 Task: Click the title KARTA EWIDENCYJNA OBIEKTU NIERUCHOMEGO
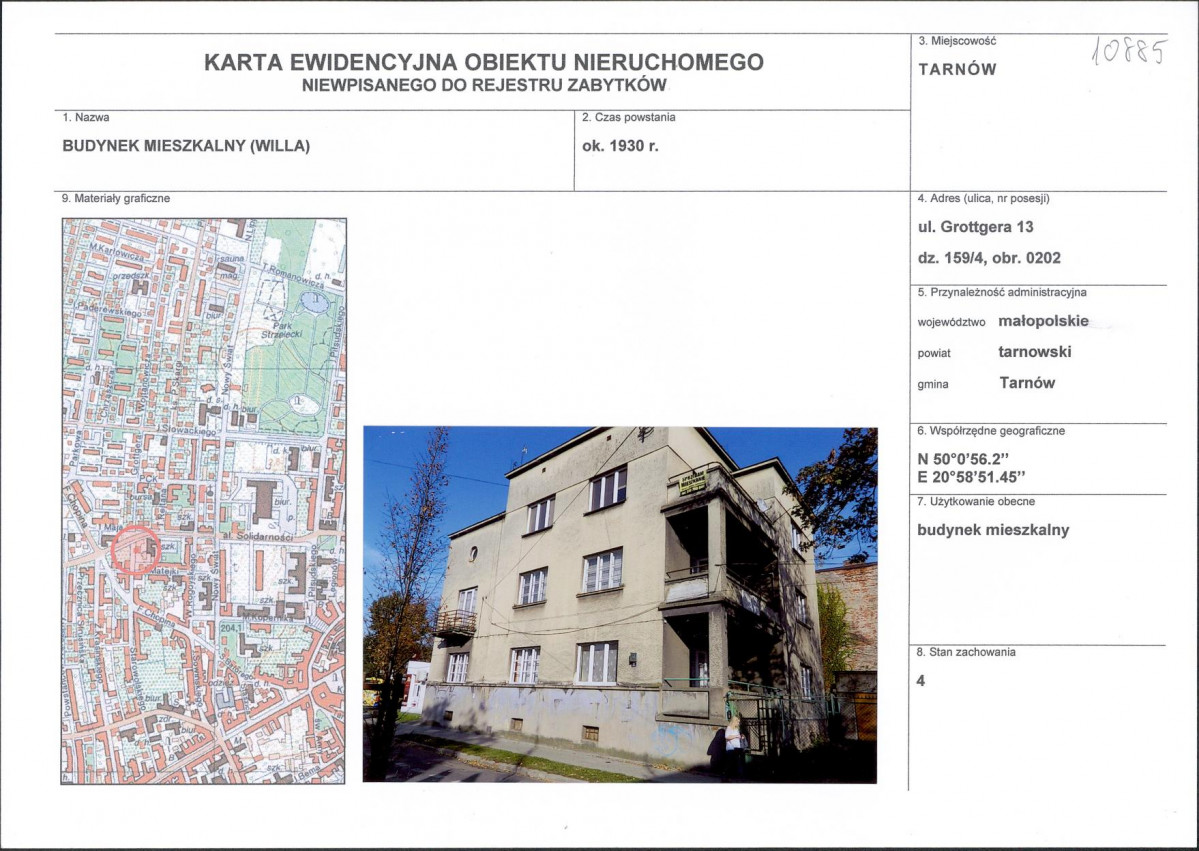pos(485,62)
